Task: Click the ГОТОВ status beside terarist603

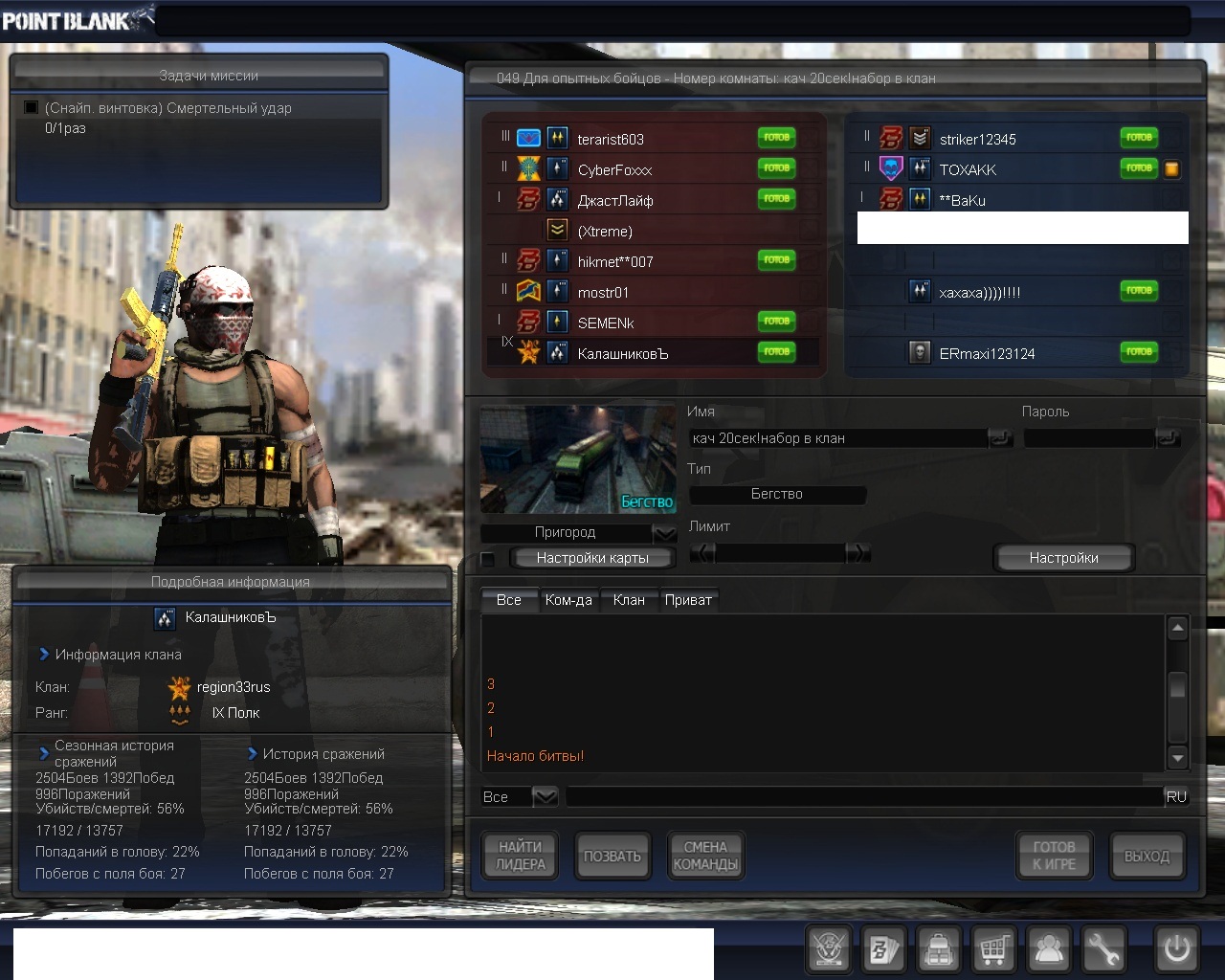Action: (776, 138)
